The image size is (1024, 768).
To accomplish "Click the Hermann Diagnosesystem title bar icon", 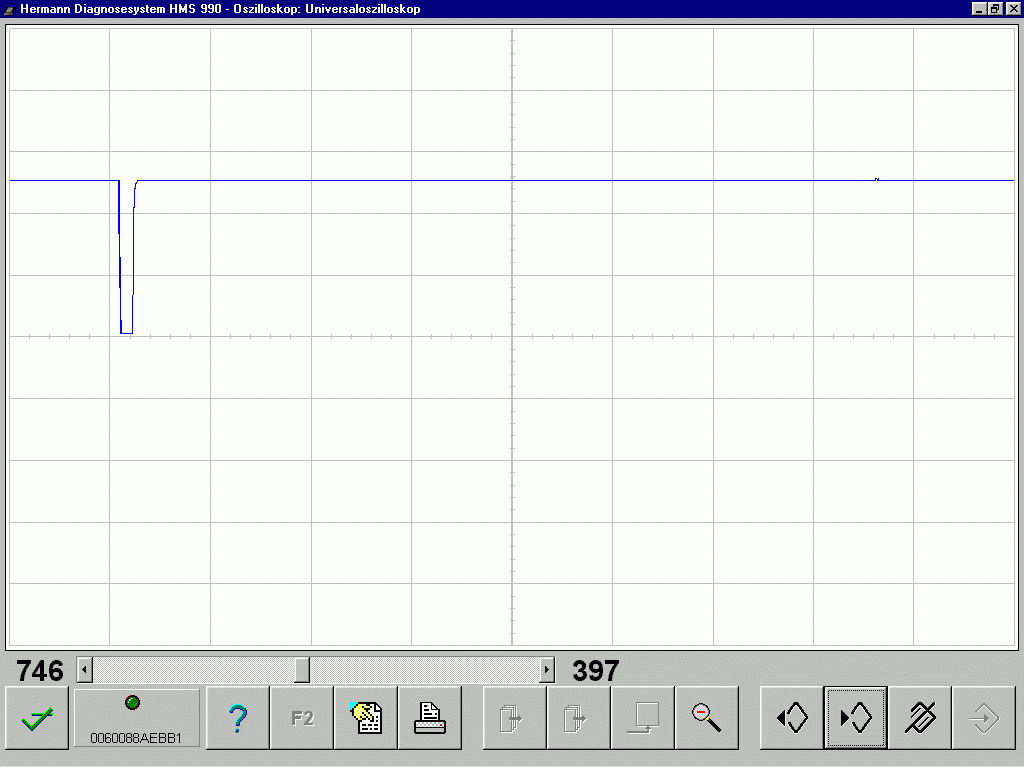I will click(9, 9).
